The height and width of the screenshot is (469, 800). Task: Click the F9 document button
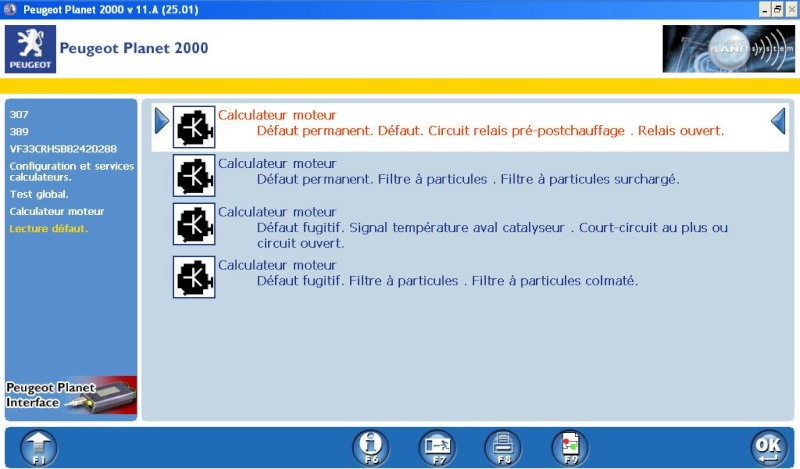point(570,448)
